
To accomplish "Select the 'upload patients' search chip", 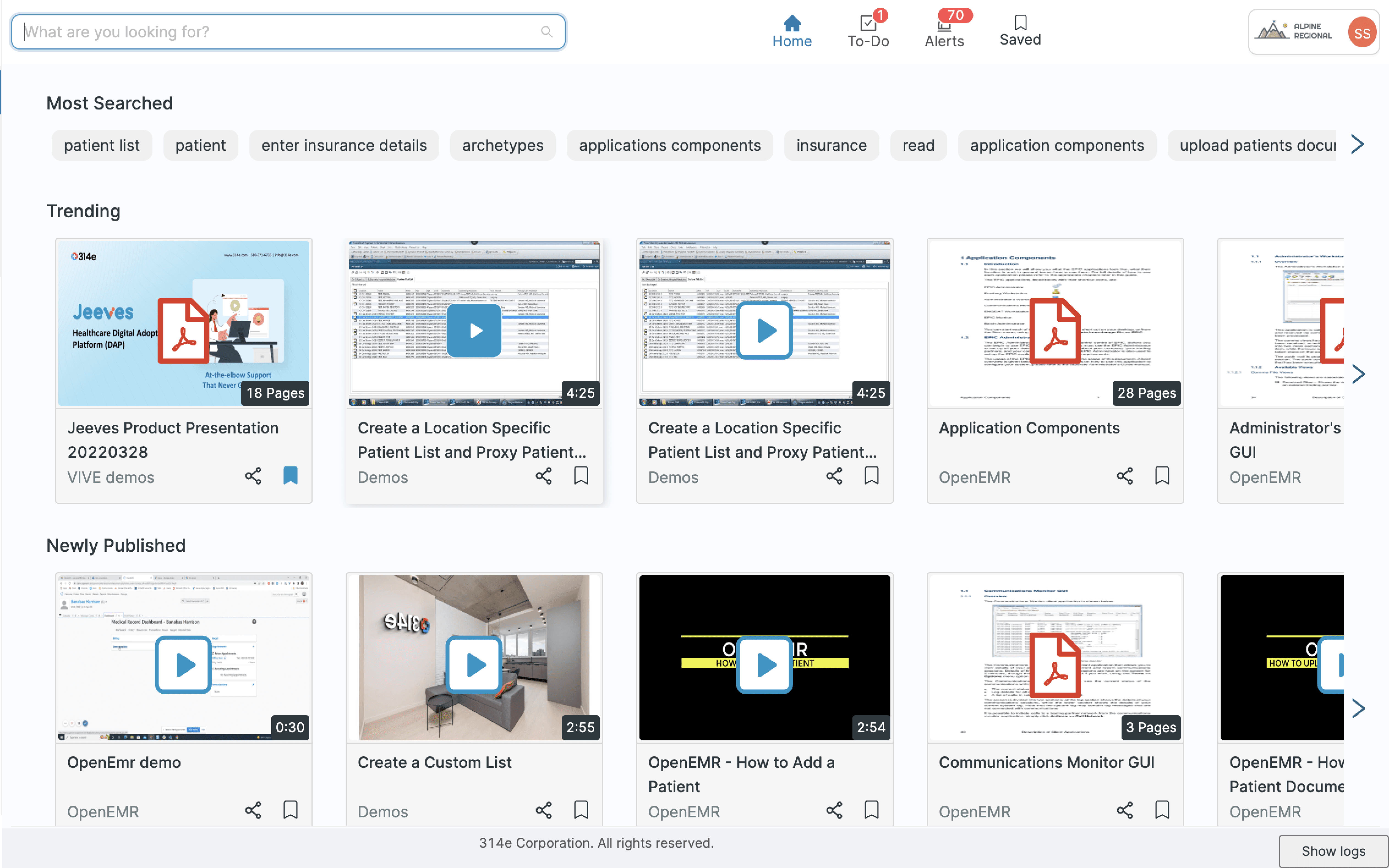I will (x=1252, y=145).
